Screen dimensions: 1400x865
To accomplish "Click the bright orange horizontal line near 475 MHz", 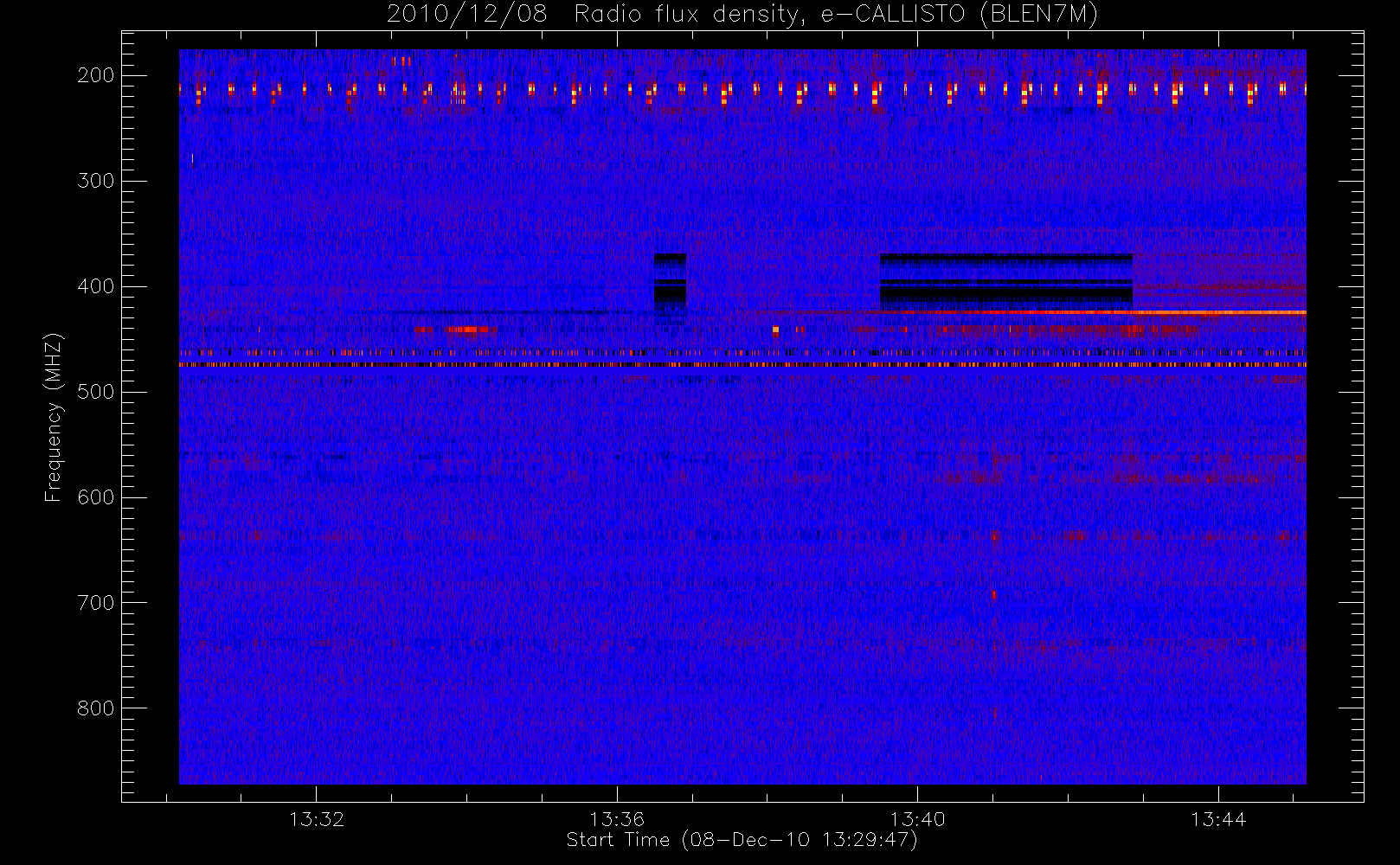I will [742, 365].
